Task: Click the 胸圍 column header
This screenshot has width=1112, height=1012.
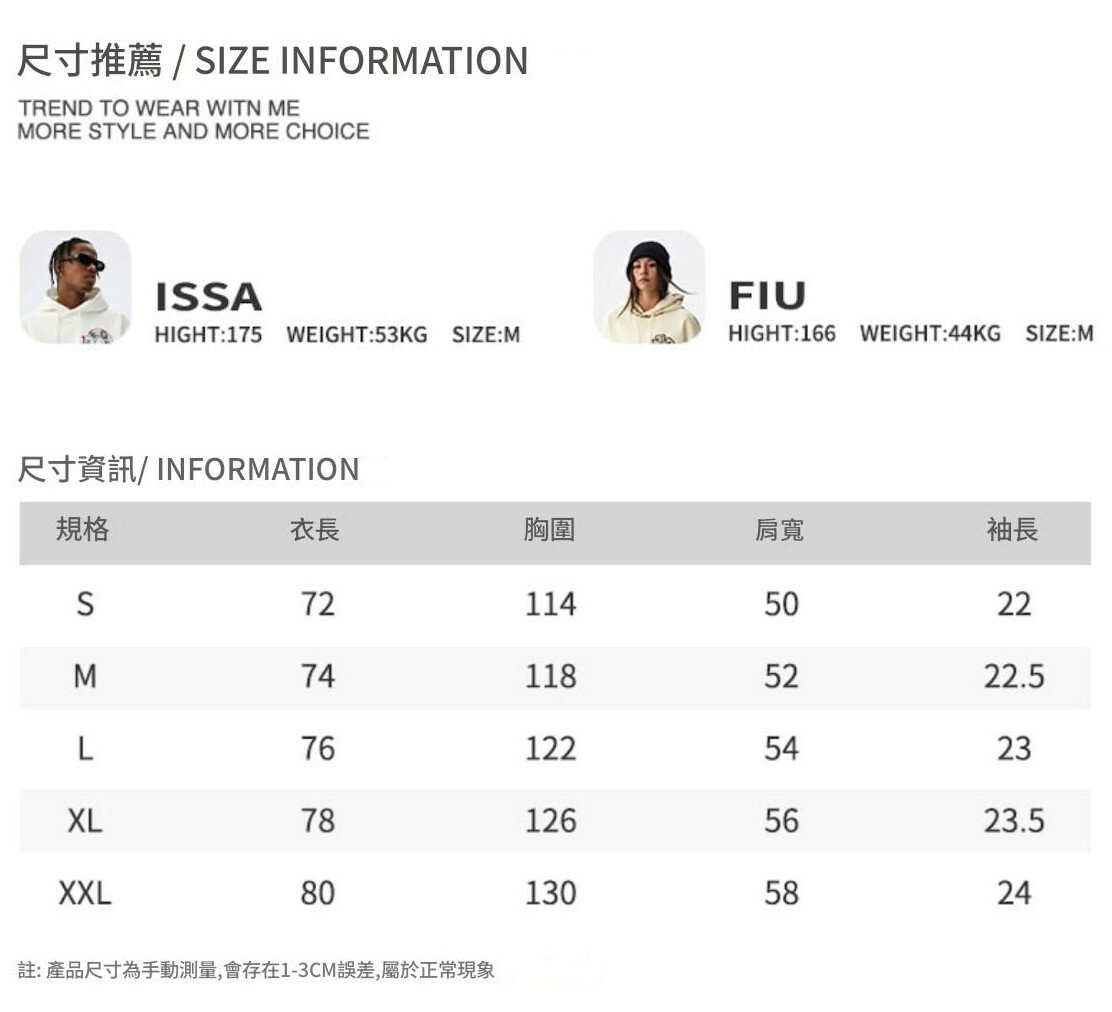Action: click(x=549, y=530)
